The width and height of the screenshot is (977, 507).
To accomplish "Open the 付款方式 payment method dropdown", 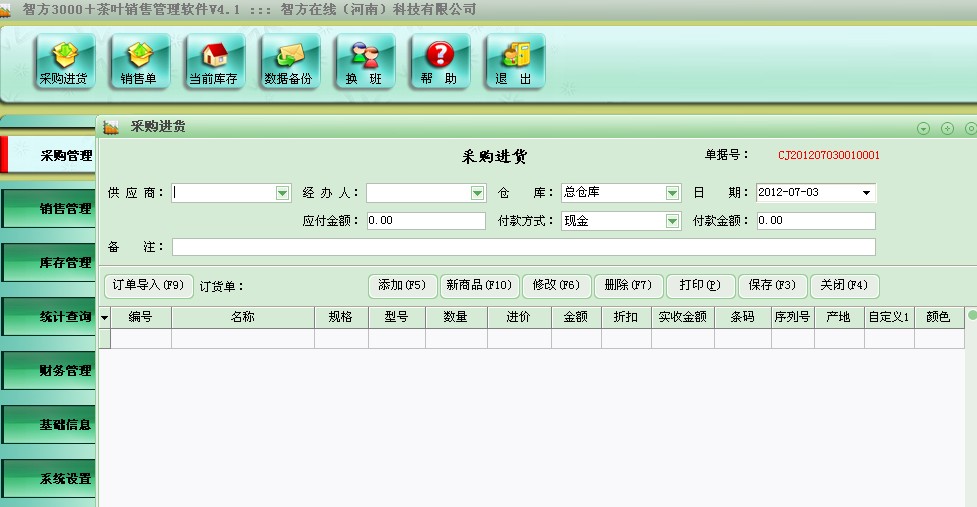I will coord(672,221).
